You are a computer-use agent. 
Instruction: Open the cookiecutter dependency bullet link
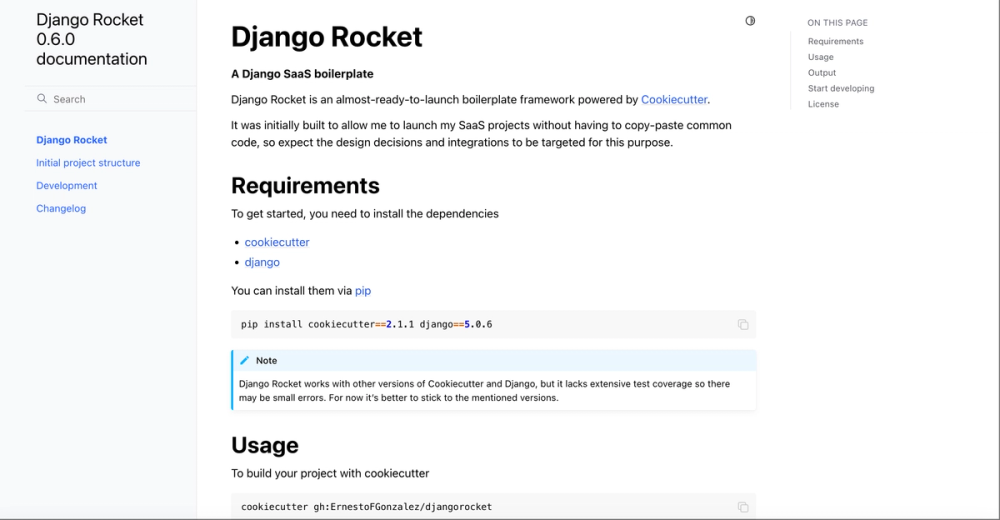[x=277, y=242]
